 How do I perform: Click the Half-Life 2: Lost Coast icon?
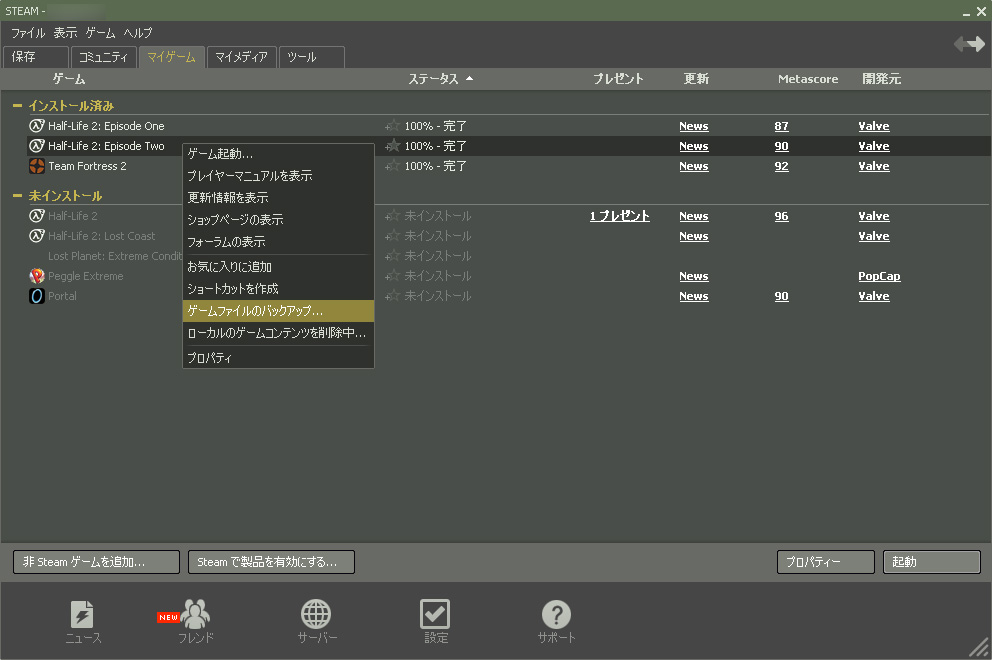click(37, 236)
